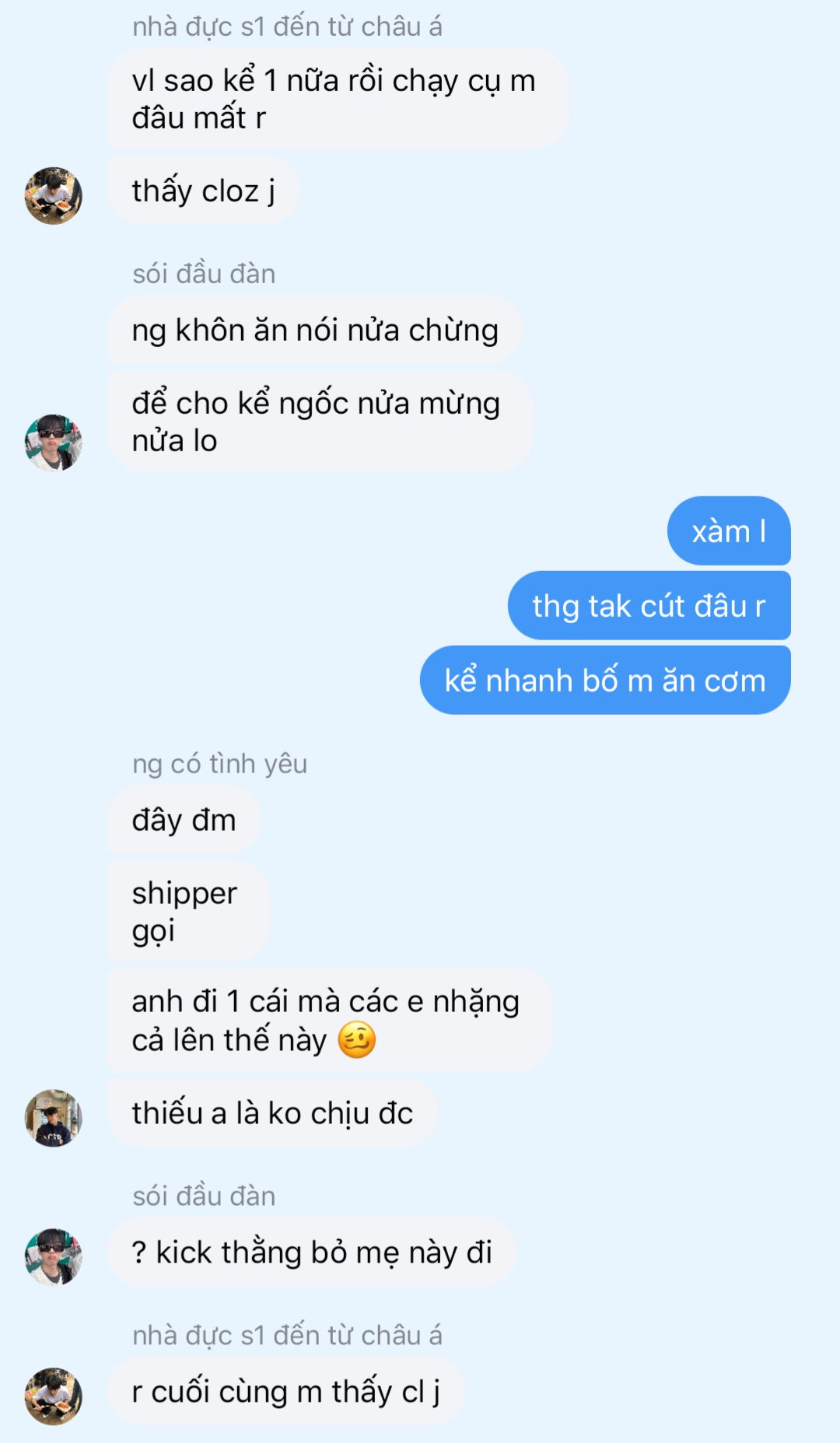Tap "? kick thằng bỏ mẹ này đi" message
This screenshot has height=1443, width=840.
coord(312,1252)
